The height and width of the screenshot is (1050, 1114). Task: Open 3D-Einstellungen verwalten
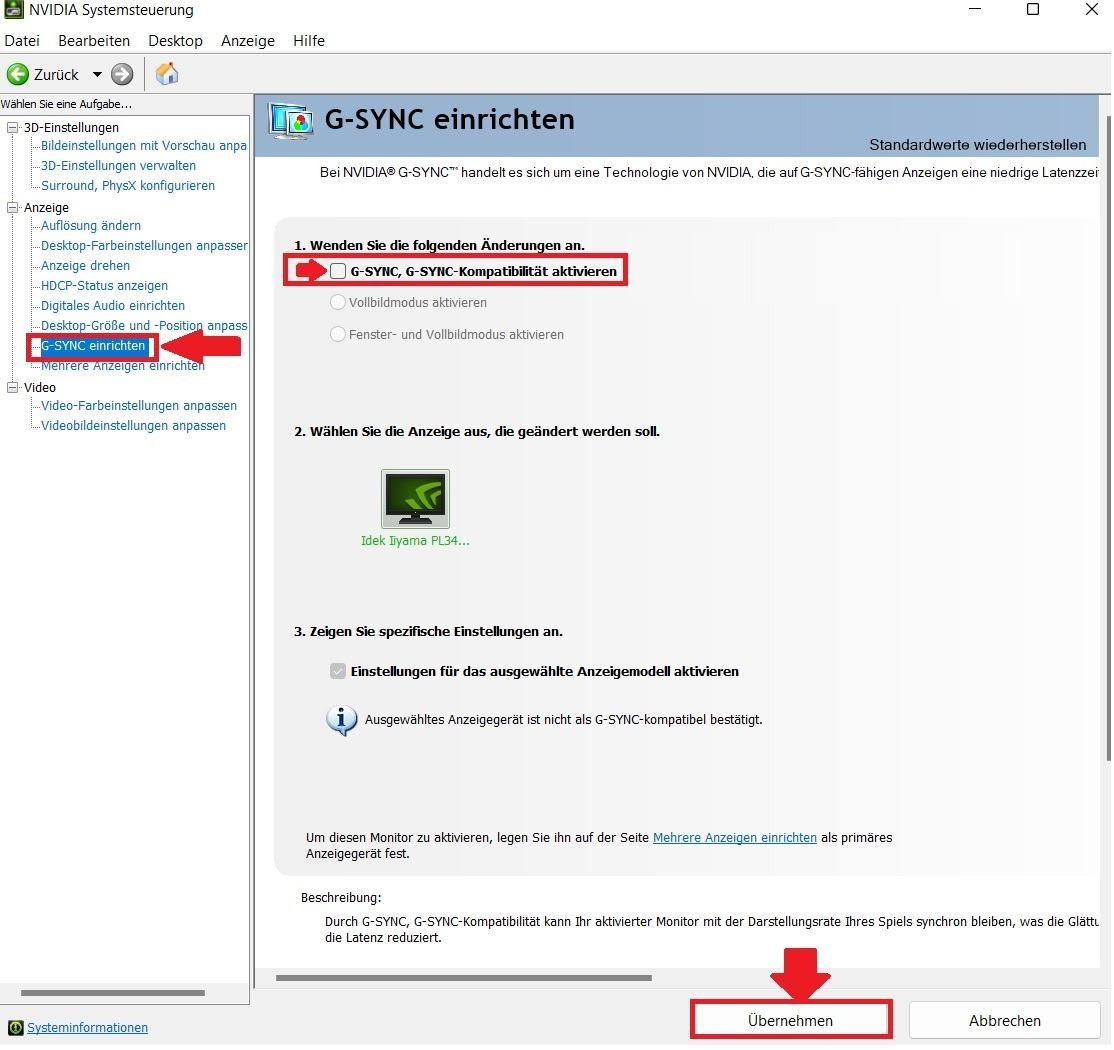[x=119, y=166]
